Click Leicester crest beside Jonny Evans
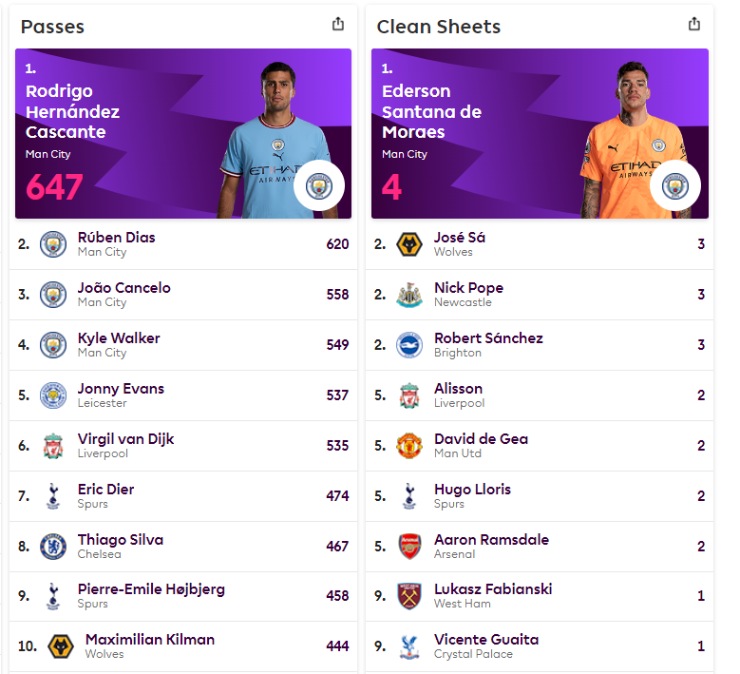 click(53, 395)
